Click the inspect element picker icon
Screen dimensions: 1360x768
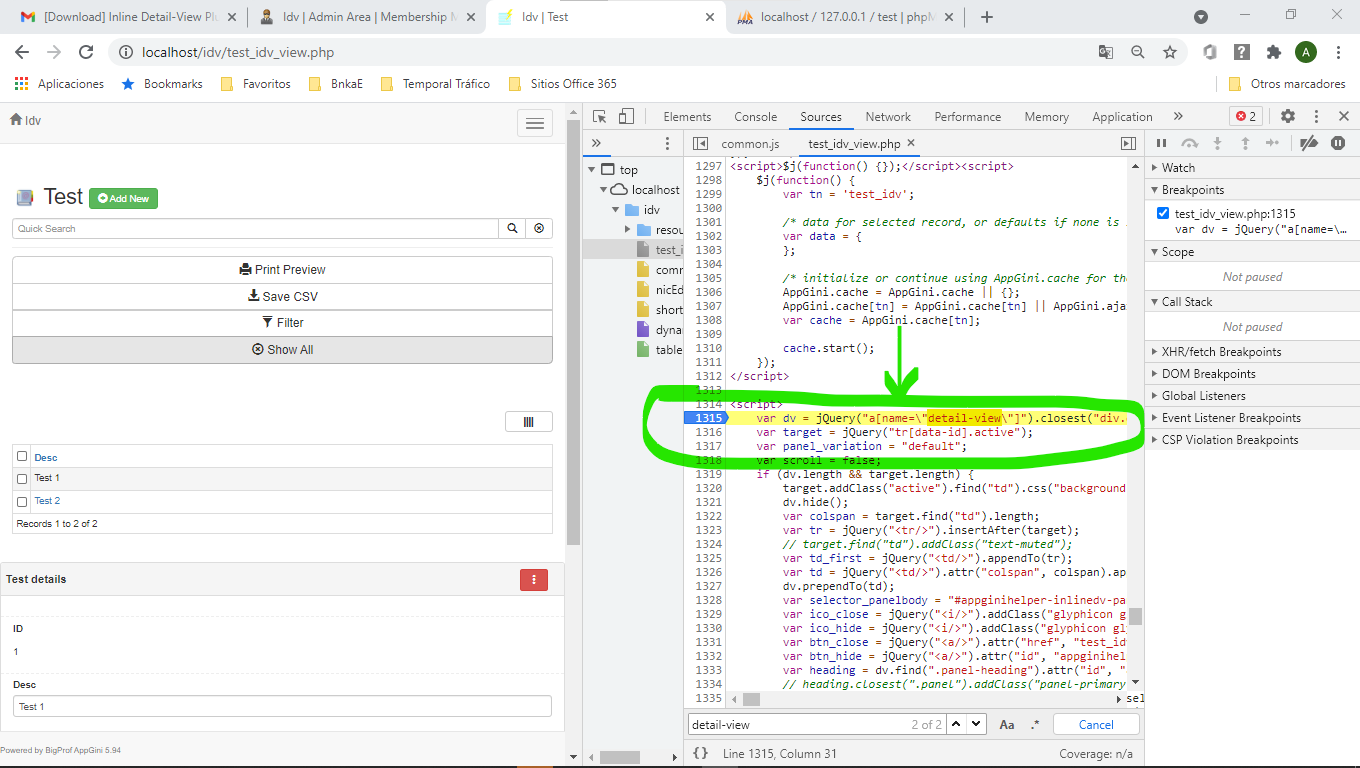point(599,116)
